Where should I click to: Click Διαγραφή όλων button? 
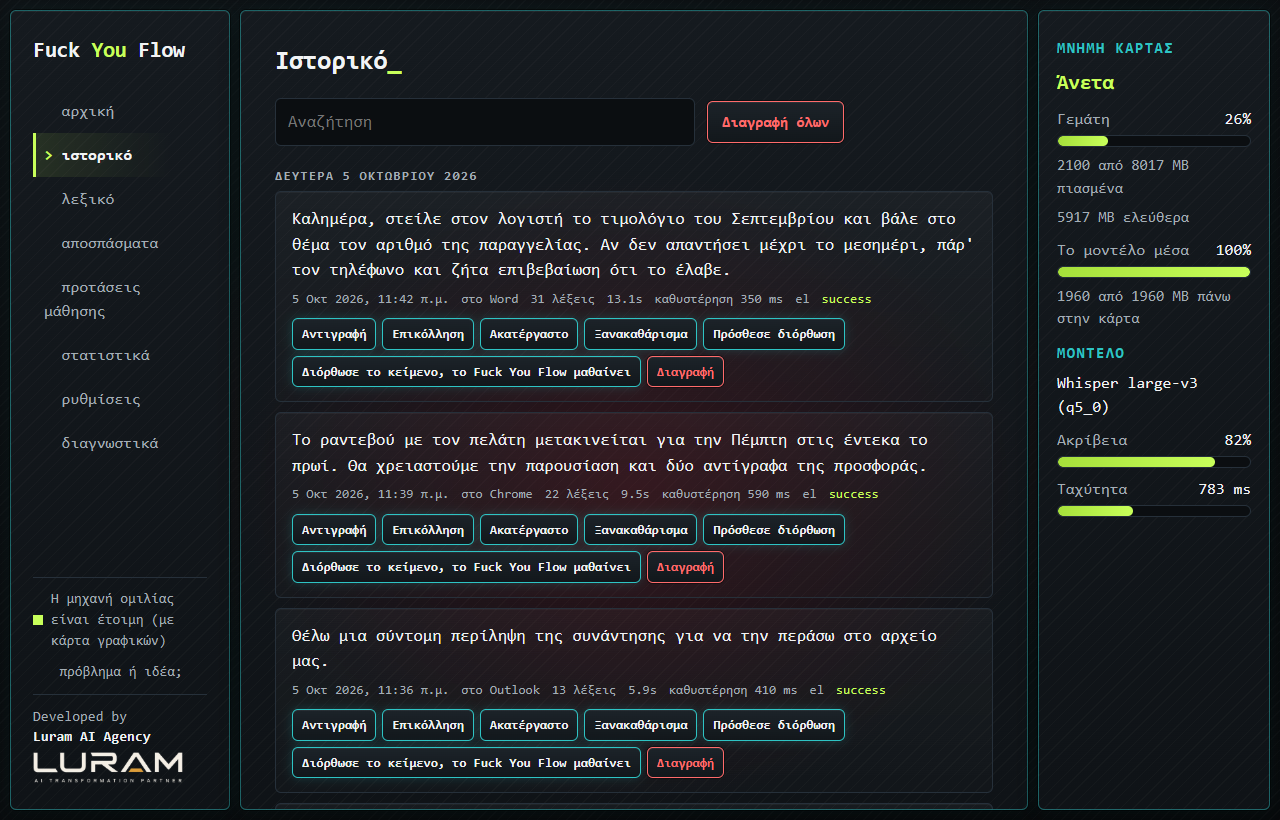pos(775,122)
